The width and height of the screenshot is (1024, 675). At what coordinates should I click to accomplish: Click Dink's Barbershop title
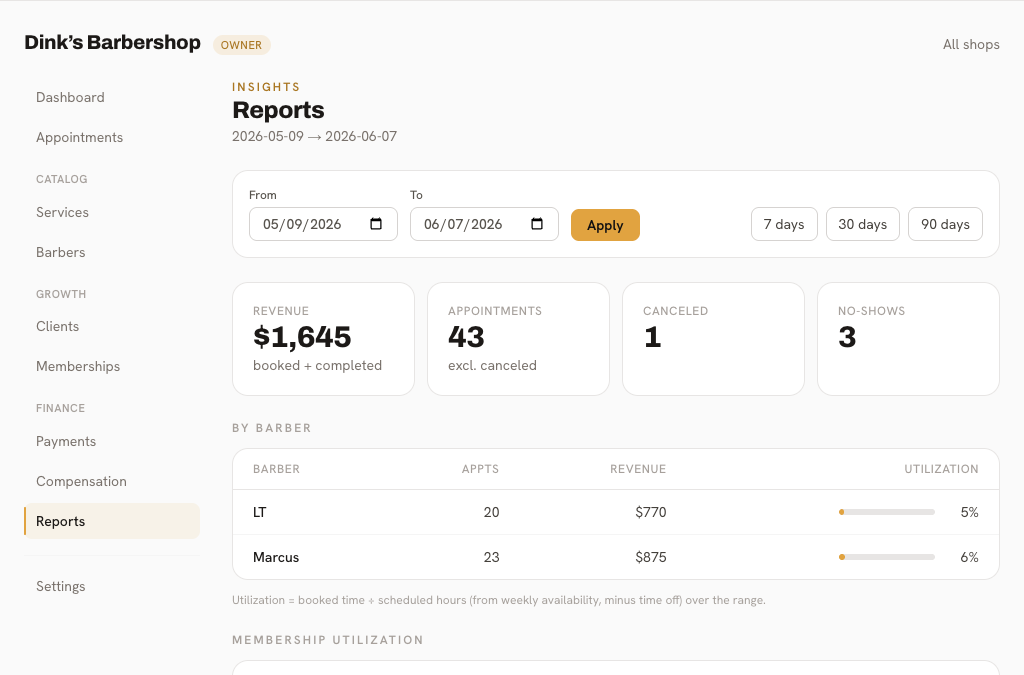click(x=112, y=42)
